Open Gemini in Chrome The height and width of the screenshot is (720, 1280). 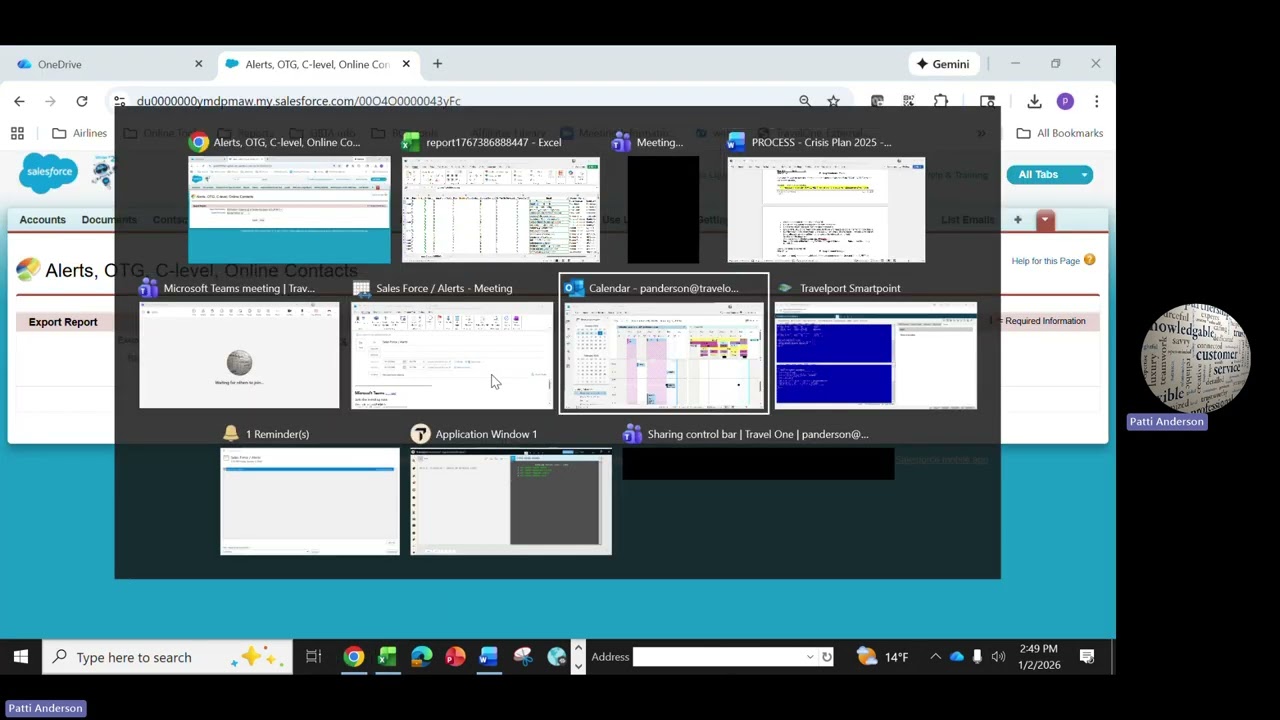pyautogui.click(x=942, y=64)
